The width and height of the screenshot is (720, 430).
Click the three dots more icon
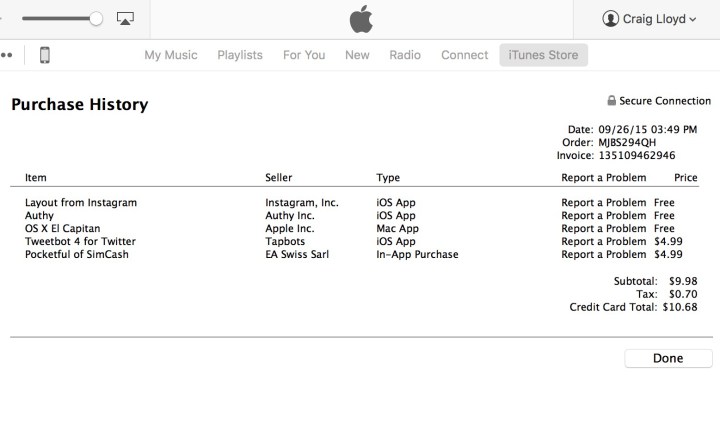[x=6, y=55]
